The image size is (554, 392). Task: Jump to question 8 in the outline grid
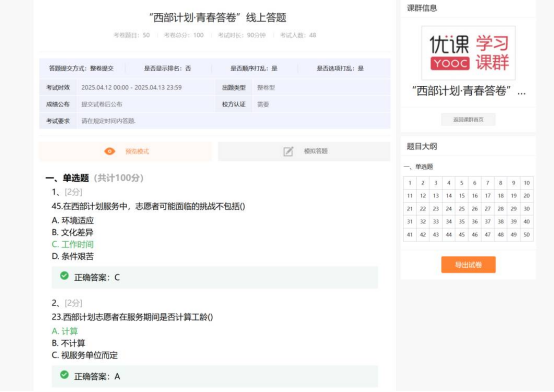click(501, 183)
